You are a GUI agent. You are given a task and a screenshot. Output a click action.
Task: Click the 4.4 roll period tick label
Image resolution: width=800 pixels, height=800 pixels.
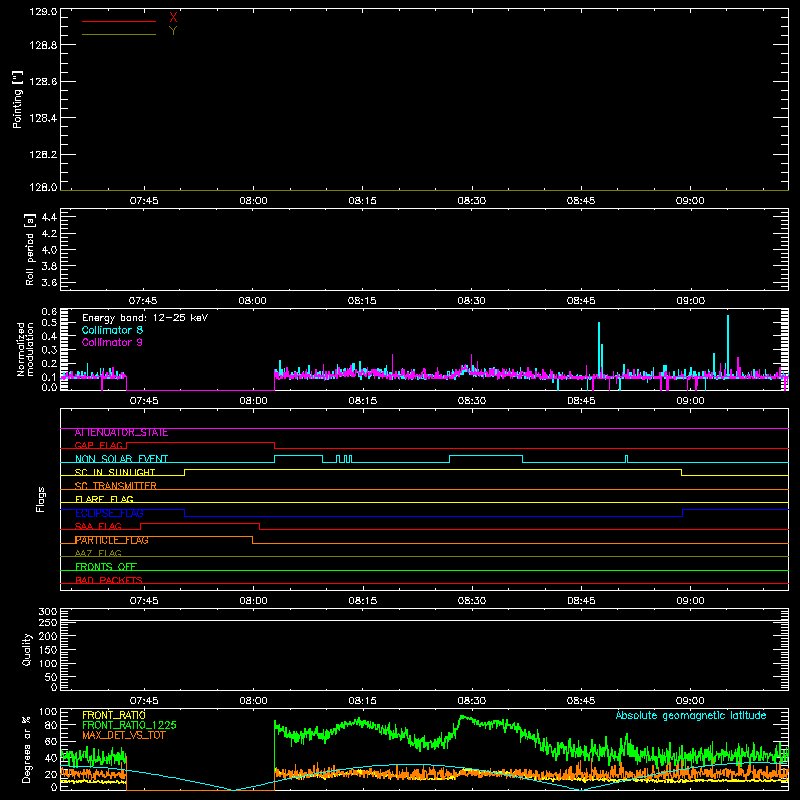coord(49,217)
